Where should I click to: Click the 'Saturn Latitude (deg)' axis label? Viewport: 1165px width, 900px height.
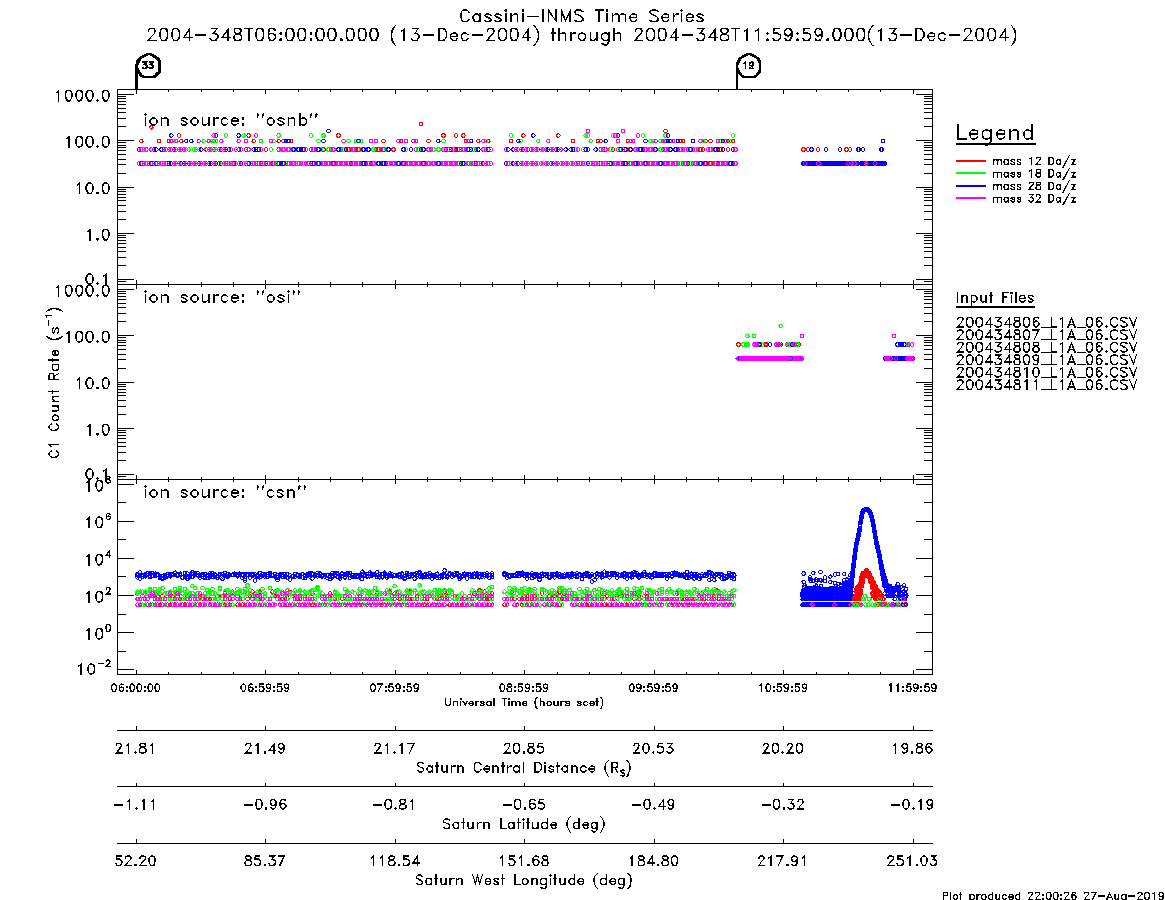tap(524, 824)
